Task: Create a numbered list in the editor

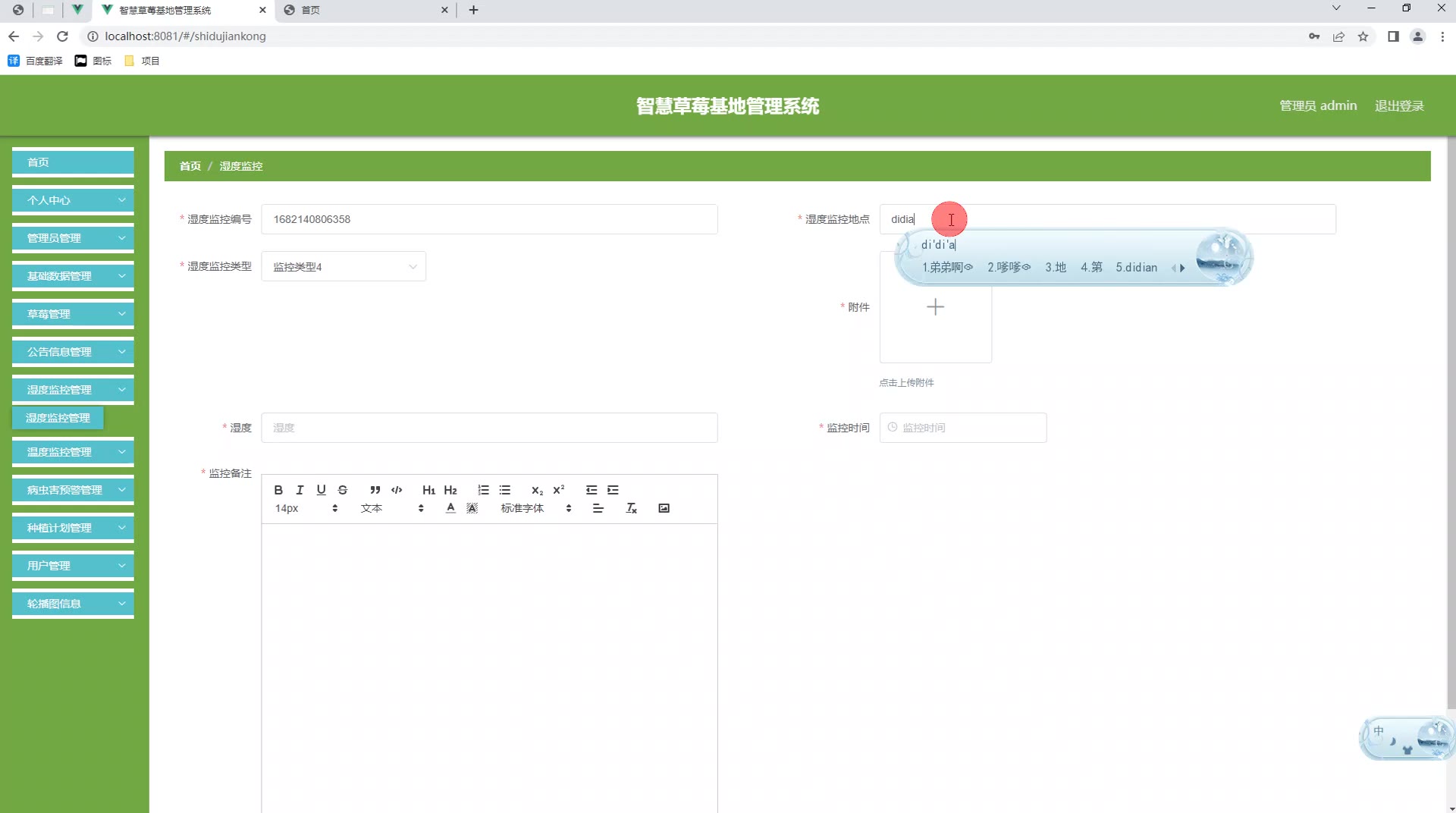Action: [x=483, y=490]
